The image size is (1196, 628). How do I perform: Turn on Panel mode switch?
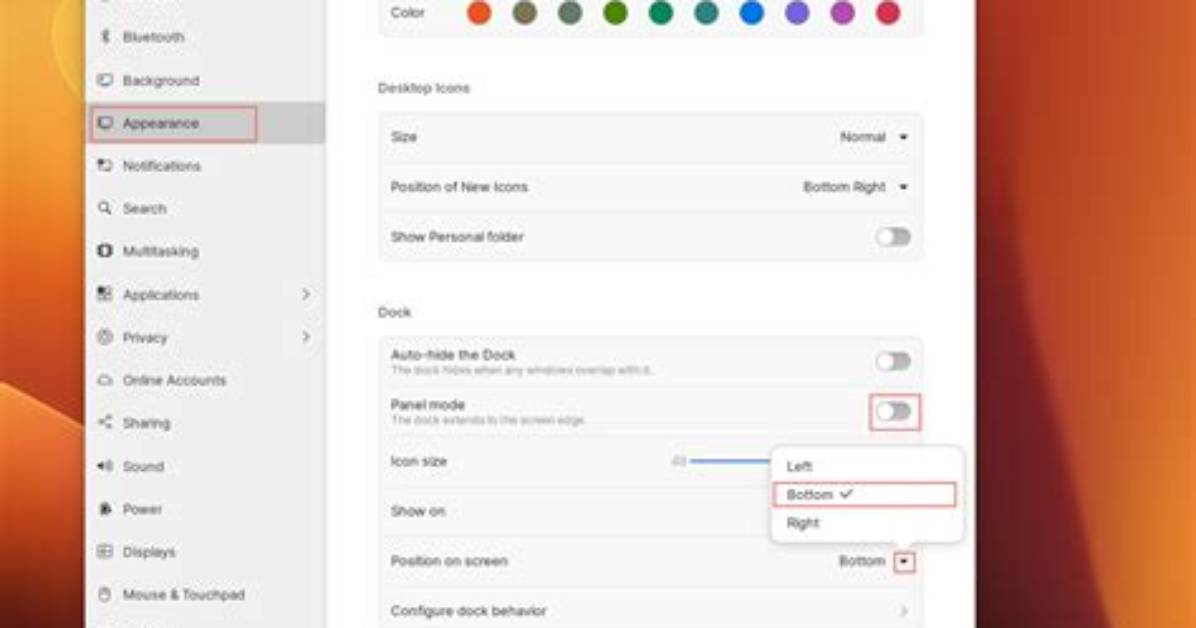tap(893, 411)
